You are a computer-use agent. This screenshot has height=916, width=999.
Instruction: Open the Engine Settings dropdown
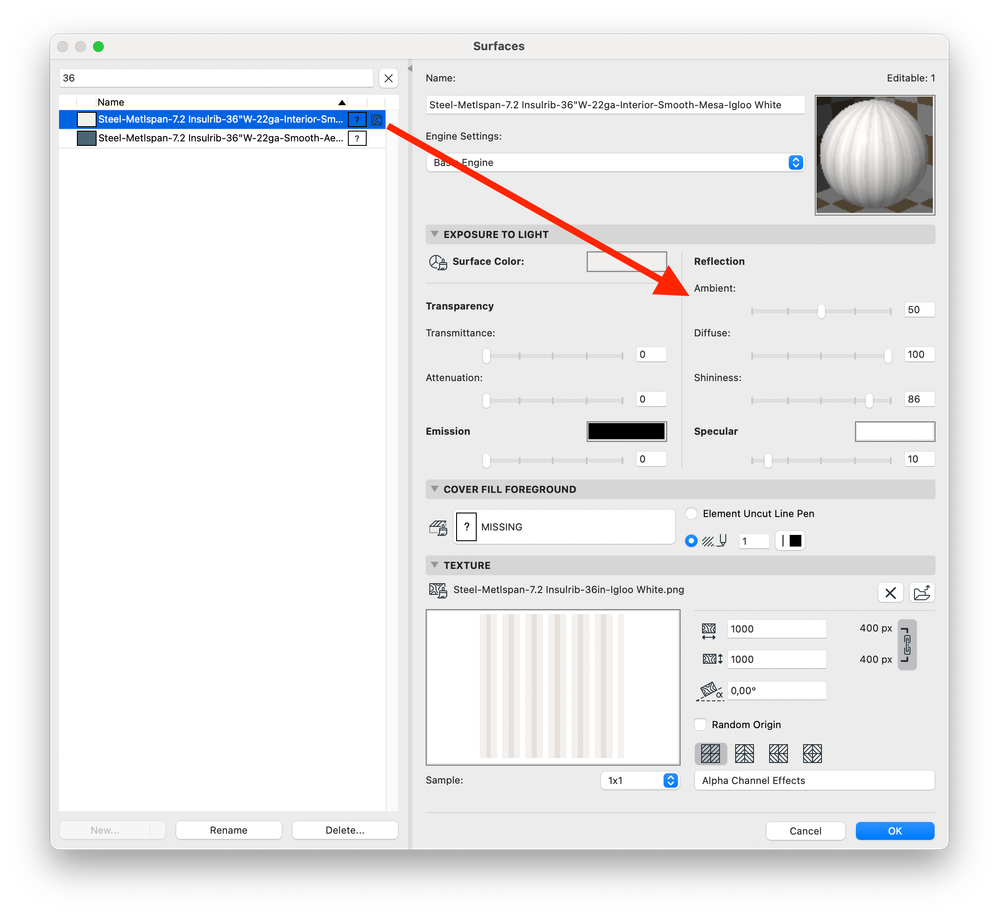point(615,162)
